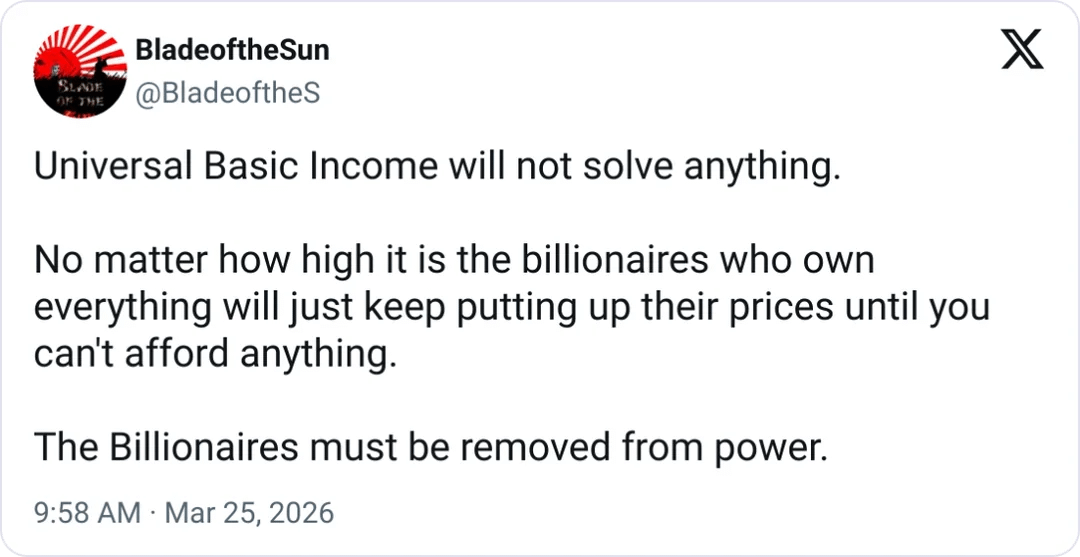1080x557 pixels.
Task: Click the words 'Universal Basic Income'
Action: coord(235,166)
